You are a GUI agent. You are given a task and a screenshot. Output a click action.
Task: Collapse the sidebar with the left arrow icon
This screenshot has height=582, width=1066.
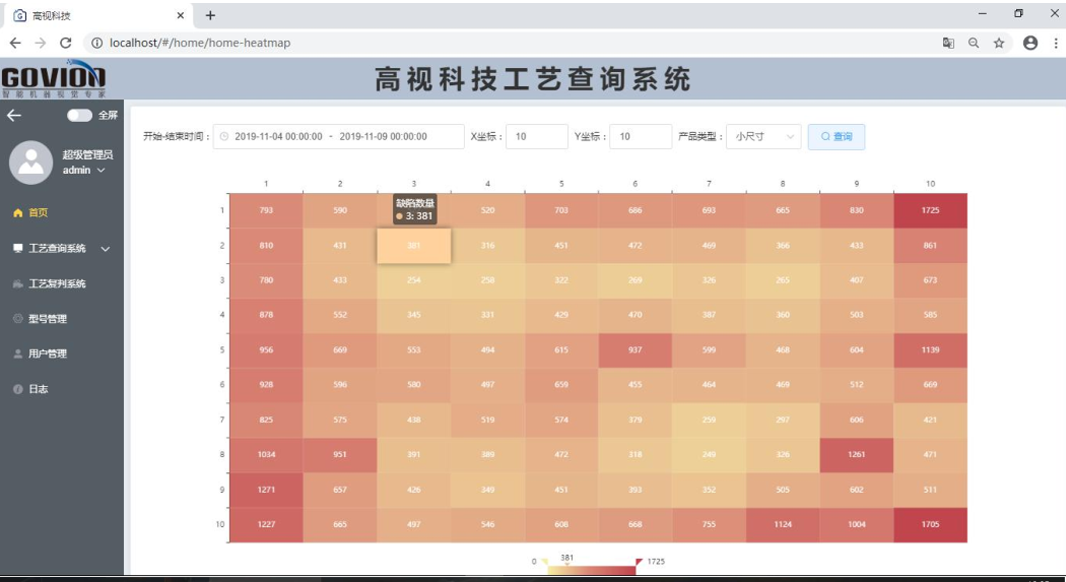[14, 115]
